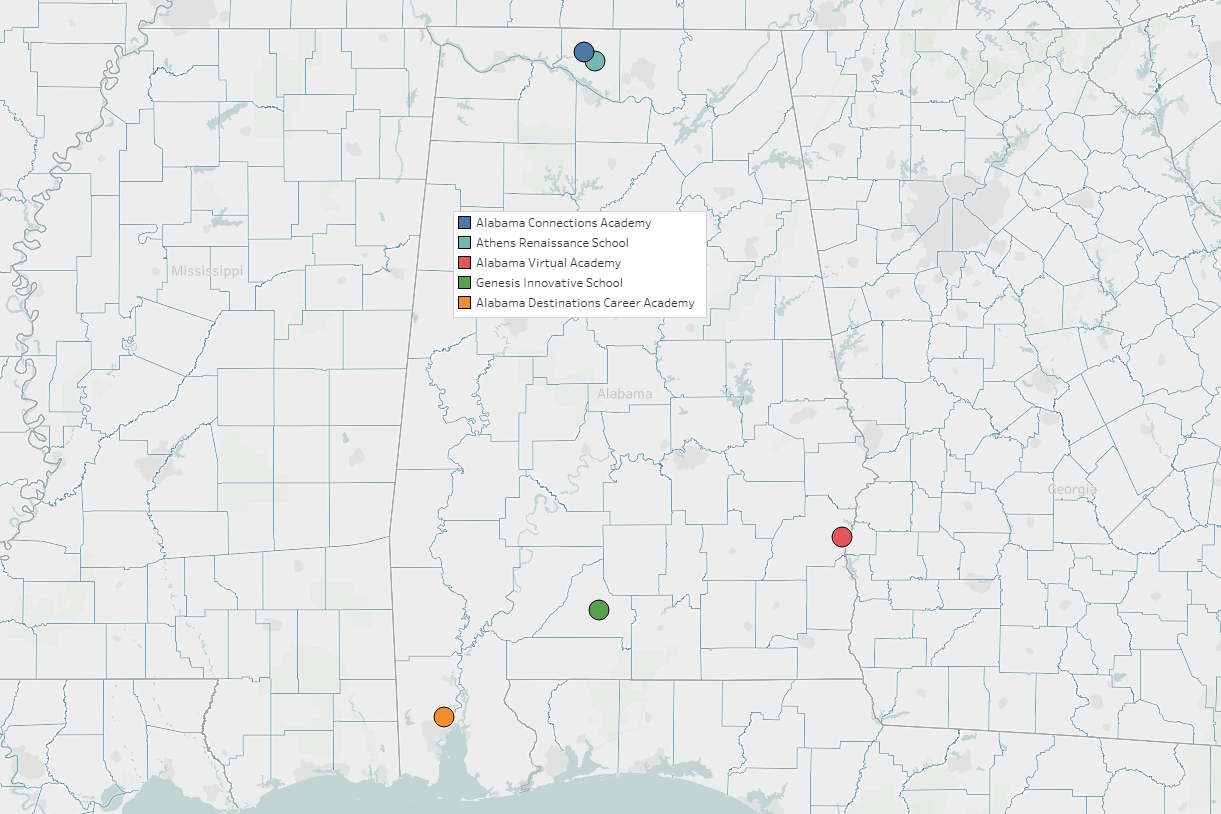Select the green legend swatch
This screenshot has width=1221, height=814.
tap(464, 282)
